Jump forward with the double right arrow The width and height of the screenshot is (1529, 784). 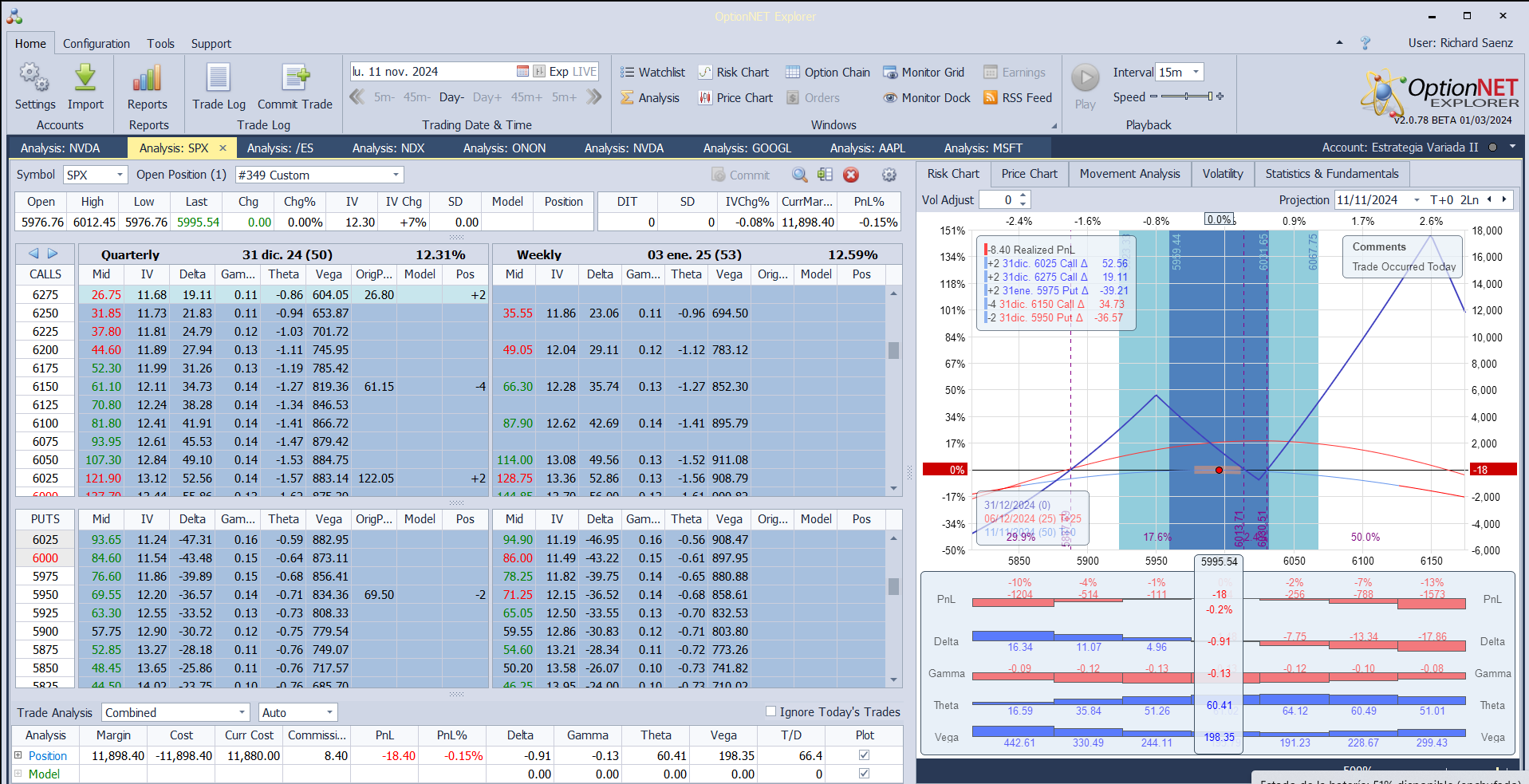(594, 97)
